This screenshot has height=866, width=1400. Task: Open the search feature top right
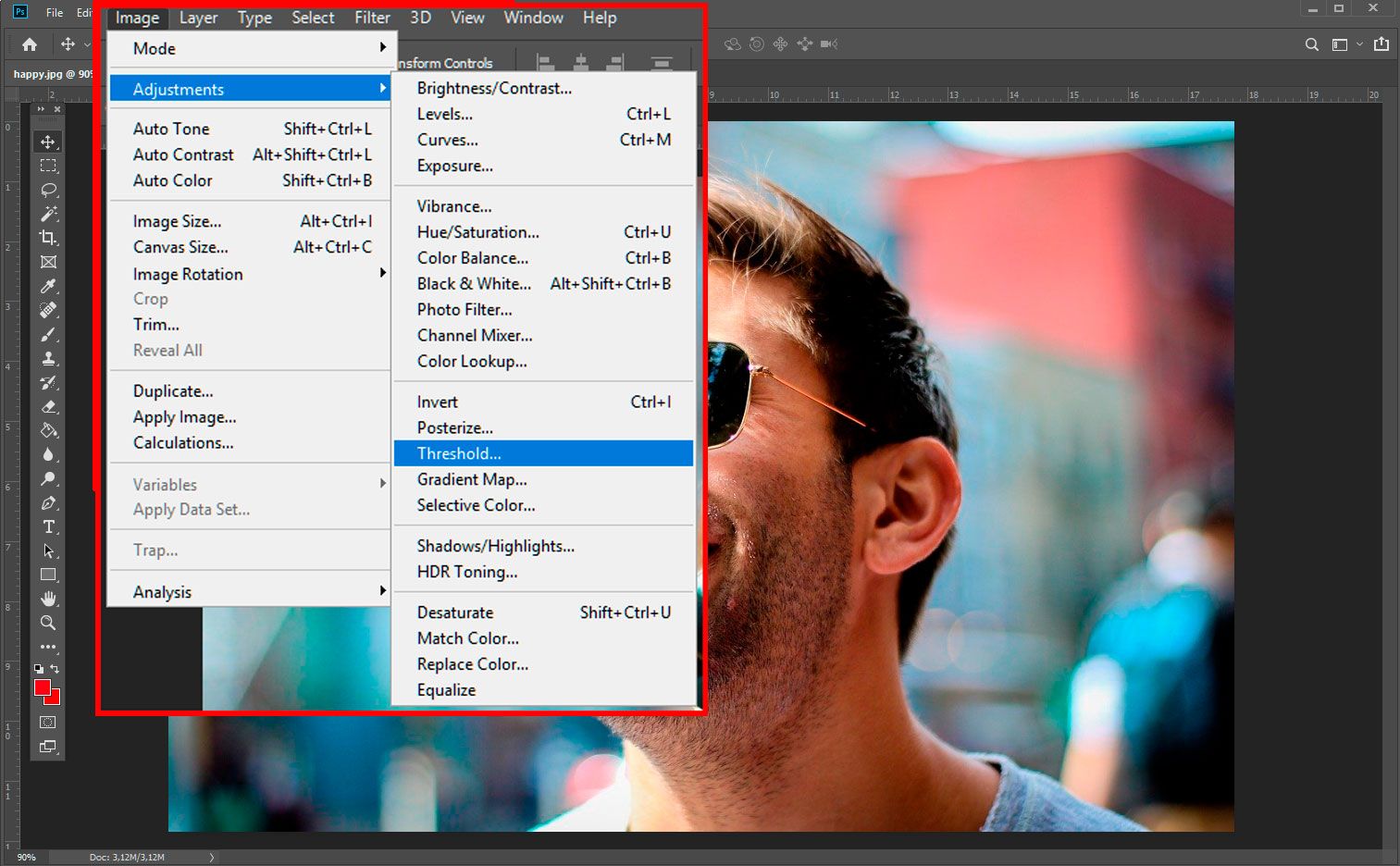pyautogui.click(x=1311, y=43)
